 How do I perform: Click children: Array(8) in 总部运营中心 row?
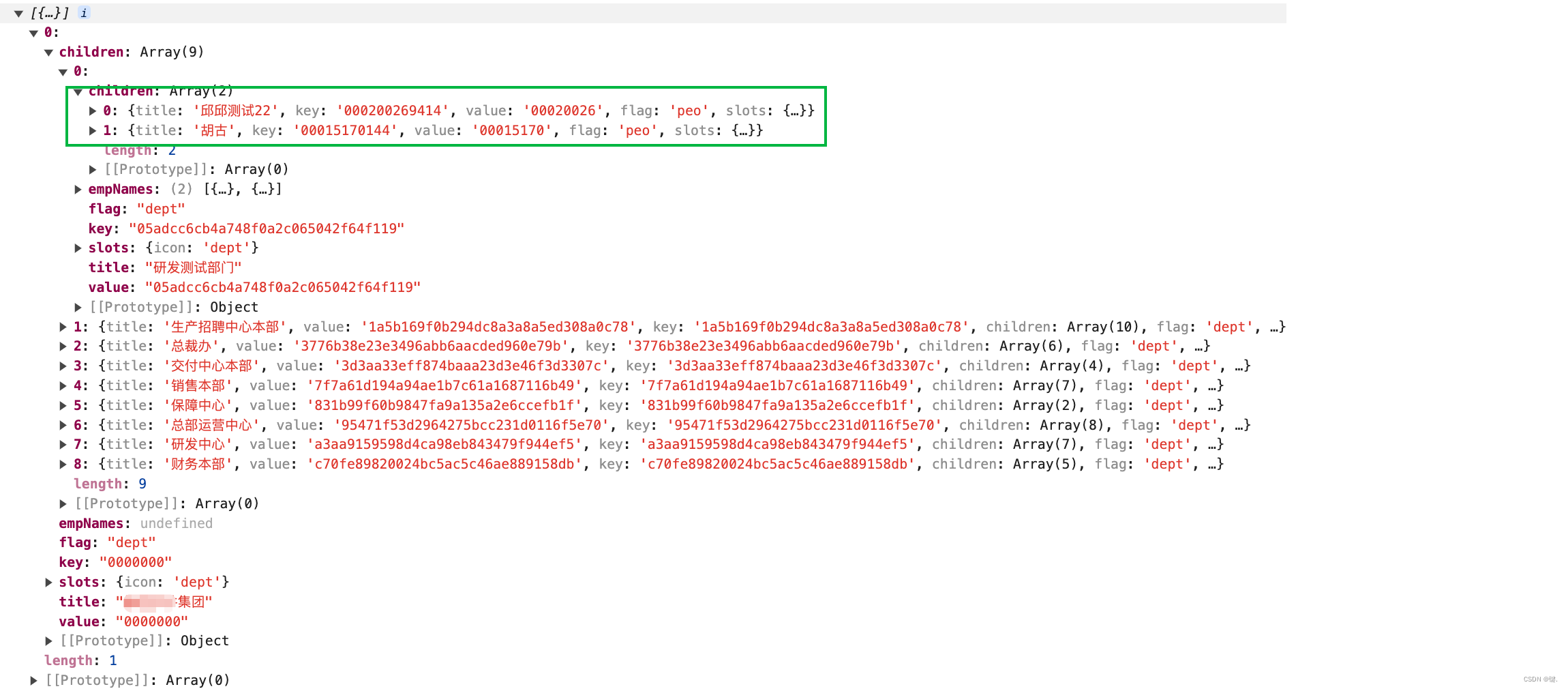click(1032, 425)
